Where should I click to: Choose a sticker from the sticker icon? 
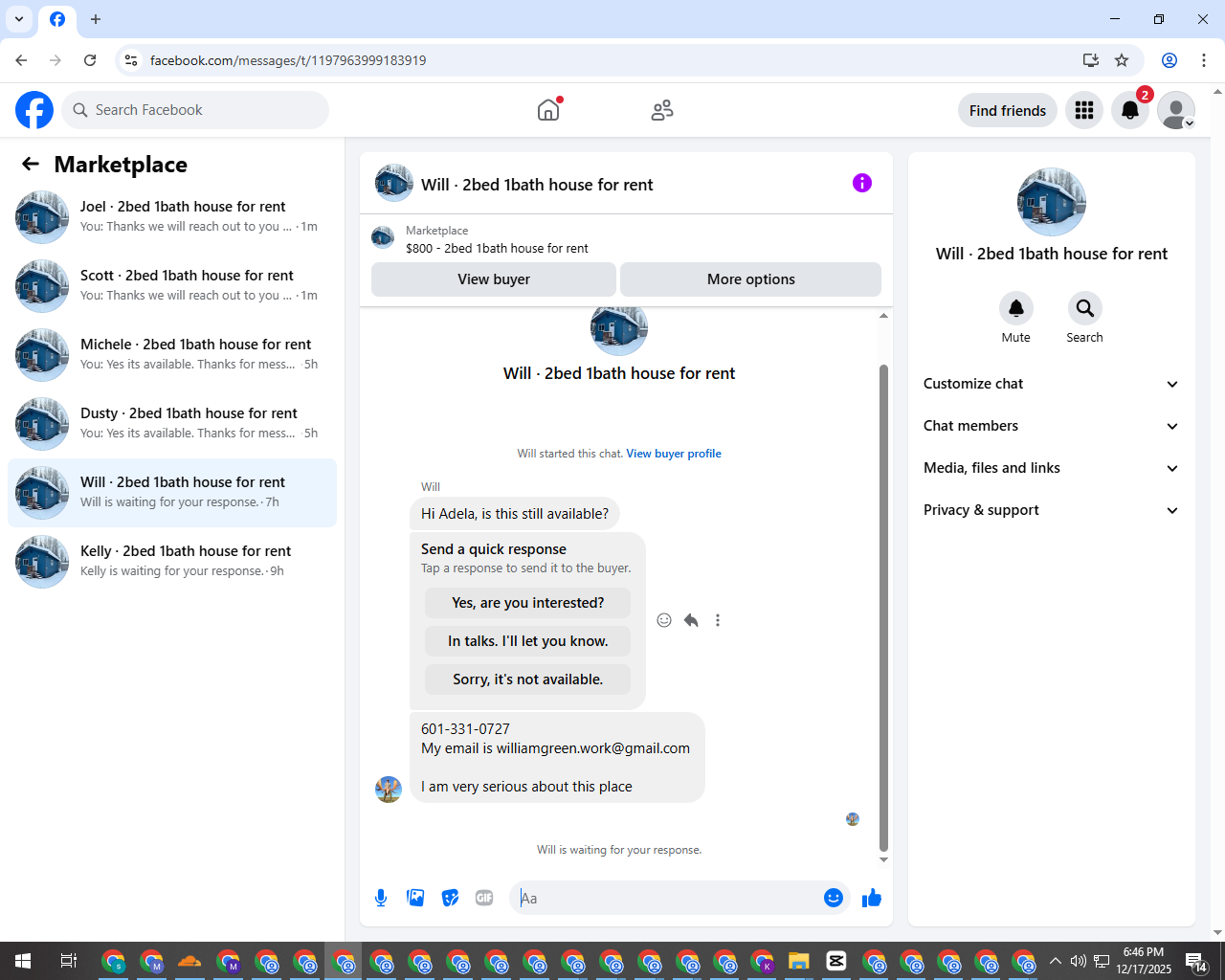click(450, 898)
